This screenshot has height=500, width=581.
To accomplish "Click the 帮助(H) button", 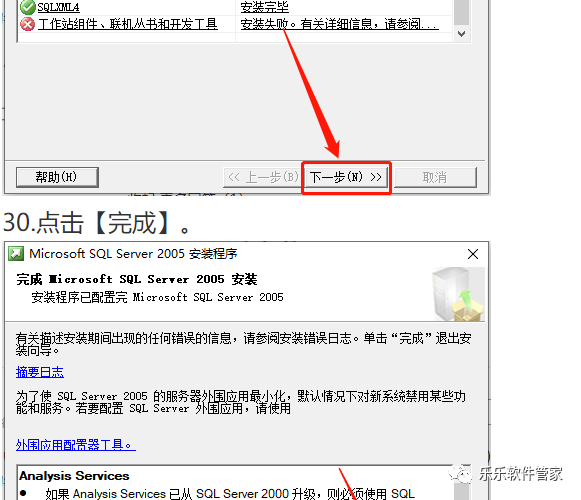I will pos(57,177).
